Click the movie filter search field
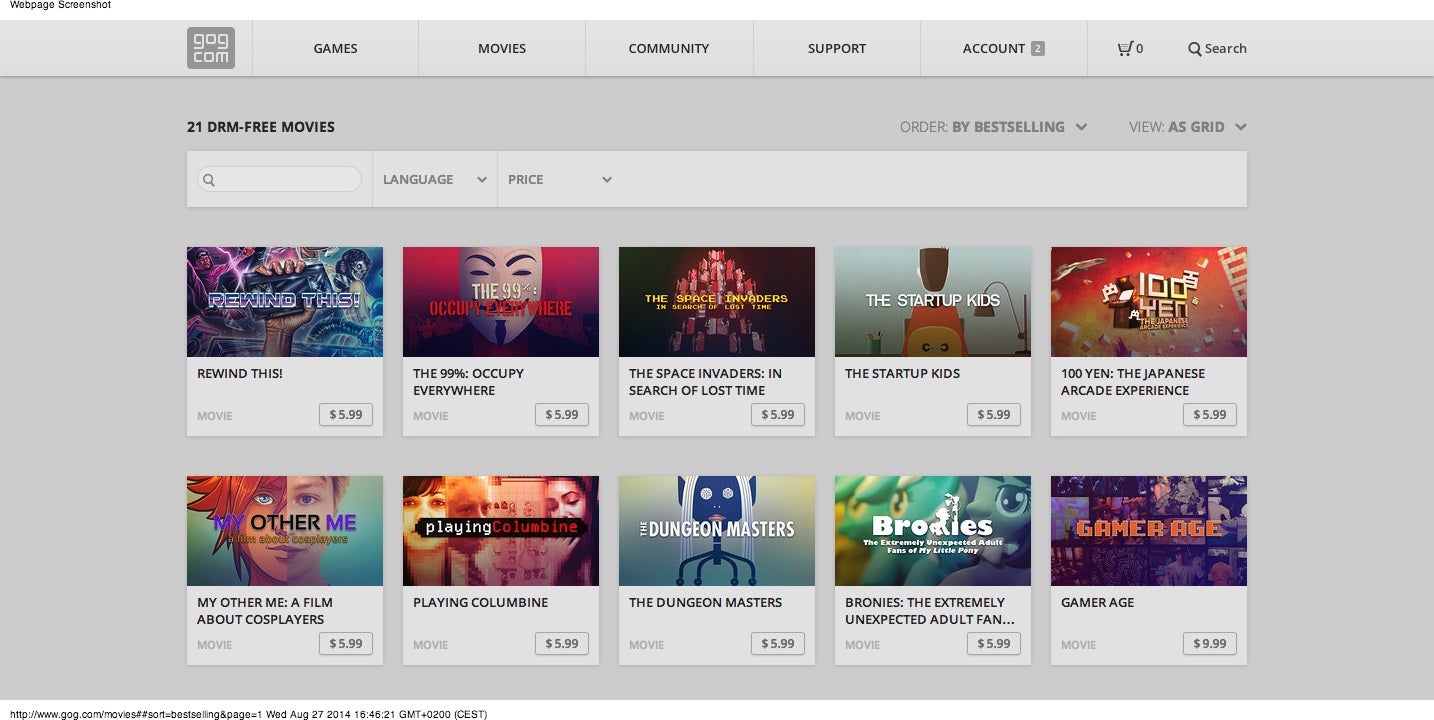This screenshot has width=1434, height=720. click(279, 179)
